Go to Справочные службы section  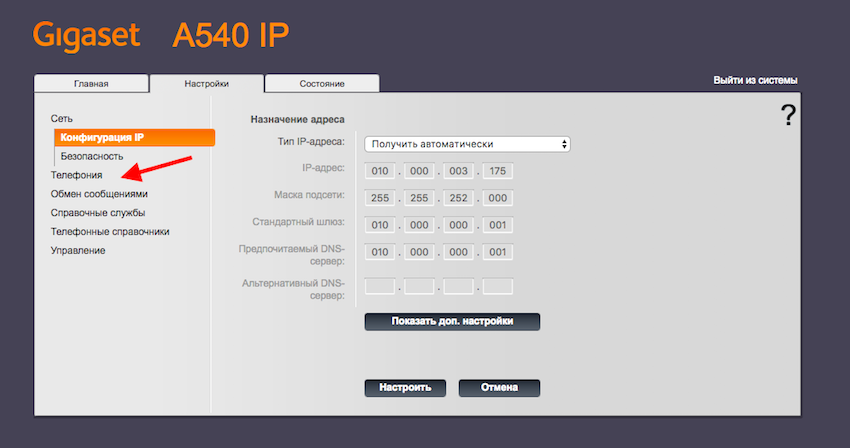(98, 213)
